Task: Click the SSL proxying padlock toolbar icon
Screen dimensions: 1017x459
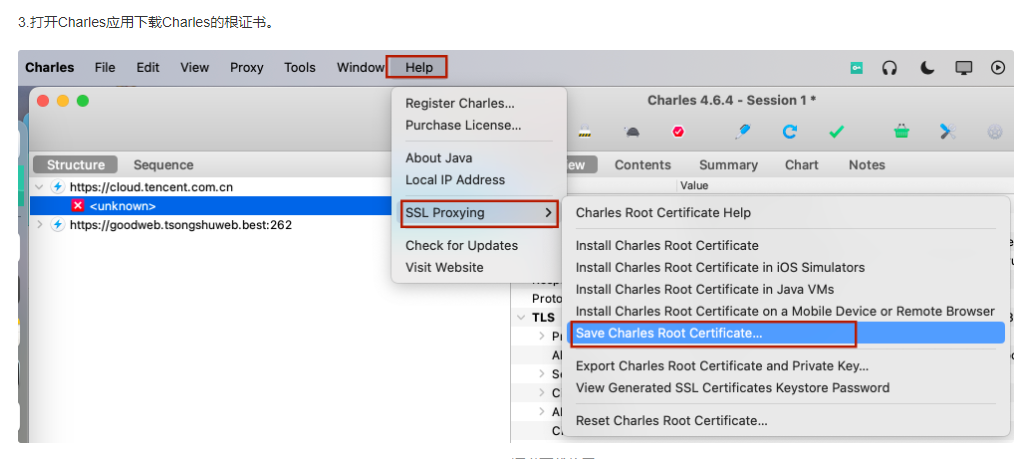Action: pyautogui.click(x=585, y=132)
